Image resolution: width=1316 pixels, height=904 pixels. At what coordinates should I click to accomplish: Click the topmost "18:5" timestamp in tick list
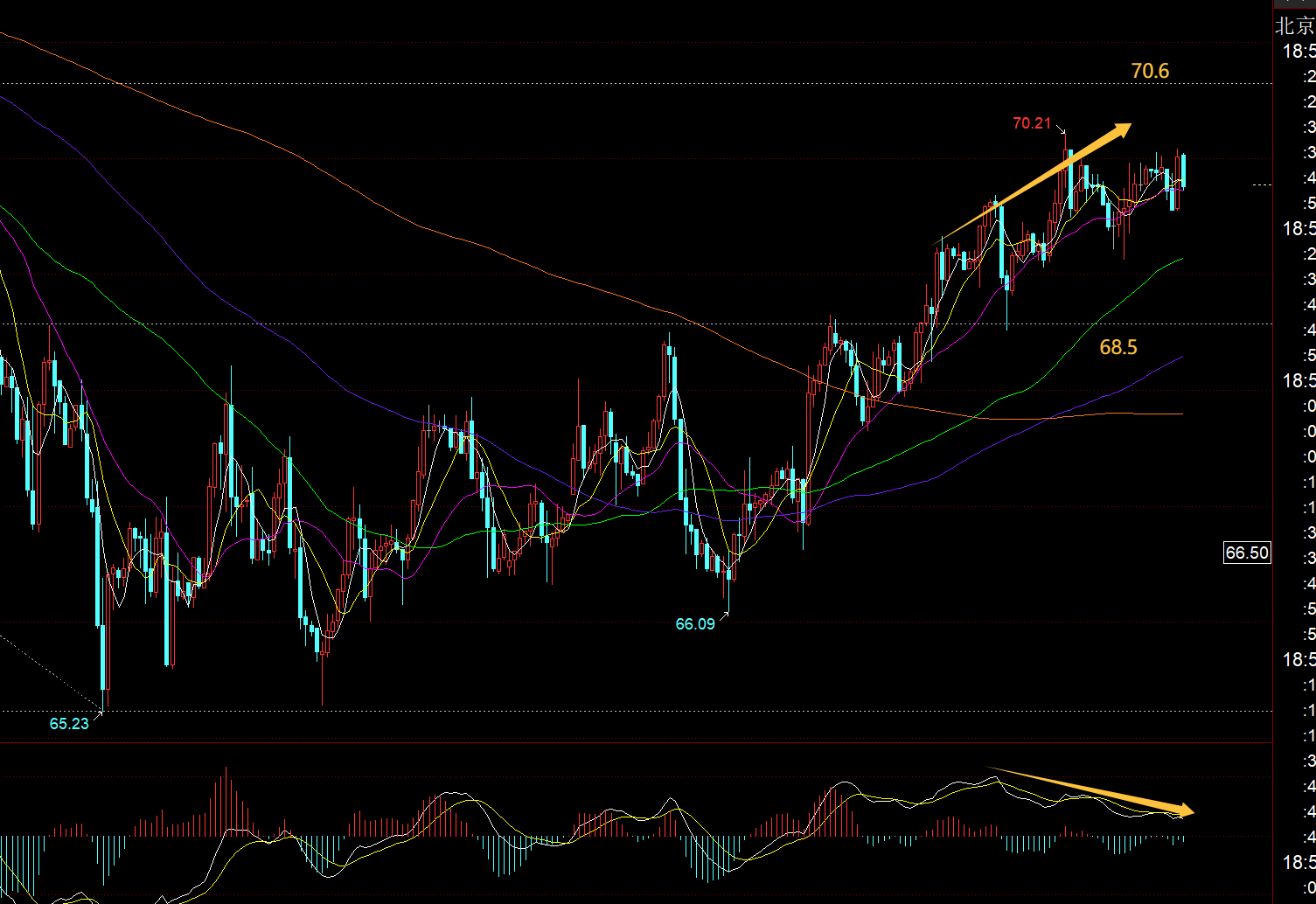click(x=1298, y=52)
